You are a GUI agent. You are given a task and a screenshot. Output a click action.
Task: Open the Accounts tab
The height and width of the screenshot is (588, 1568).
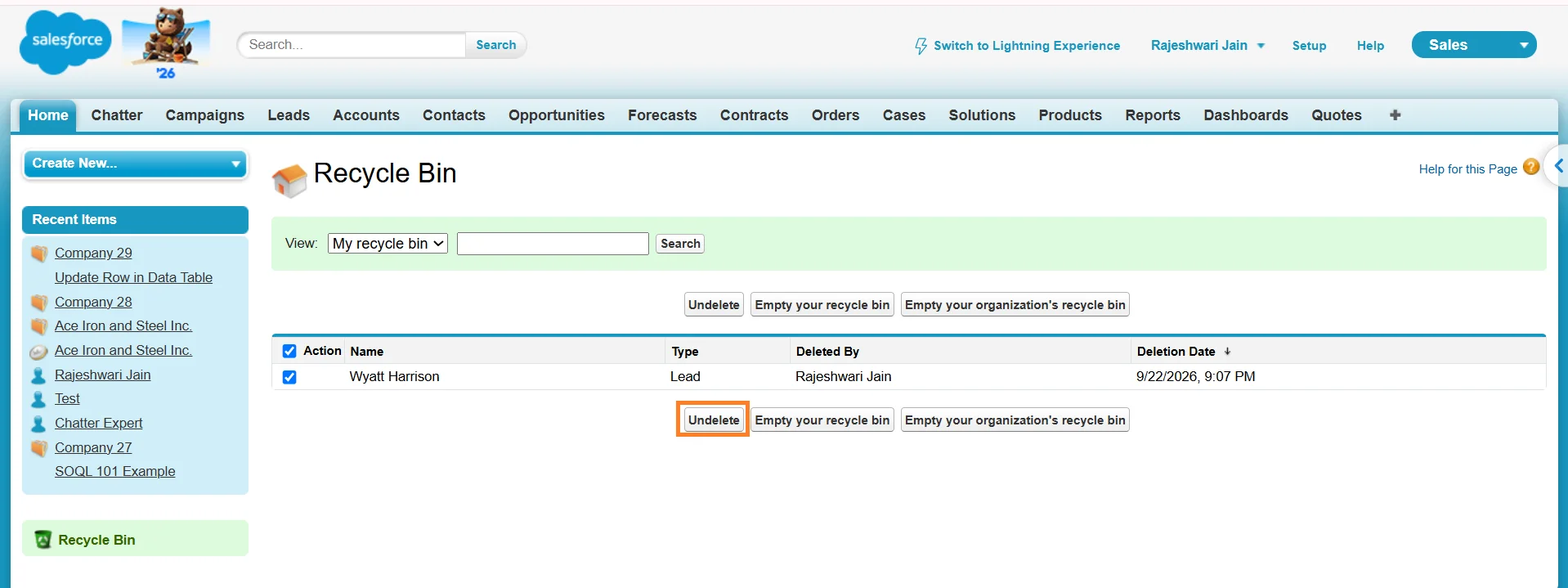tap(366, 115)
